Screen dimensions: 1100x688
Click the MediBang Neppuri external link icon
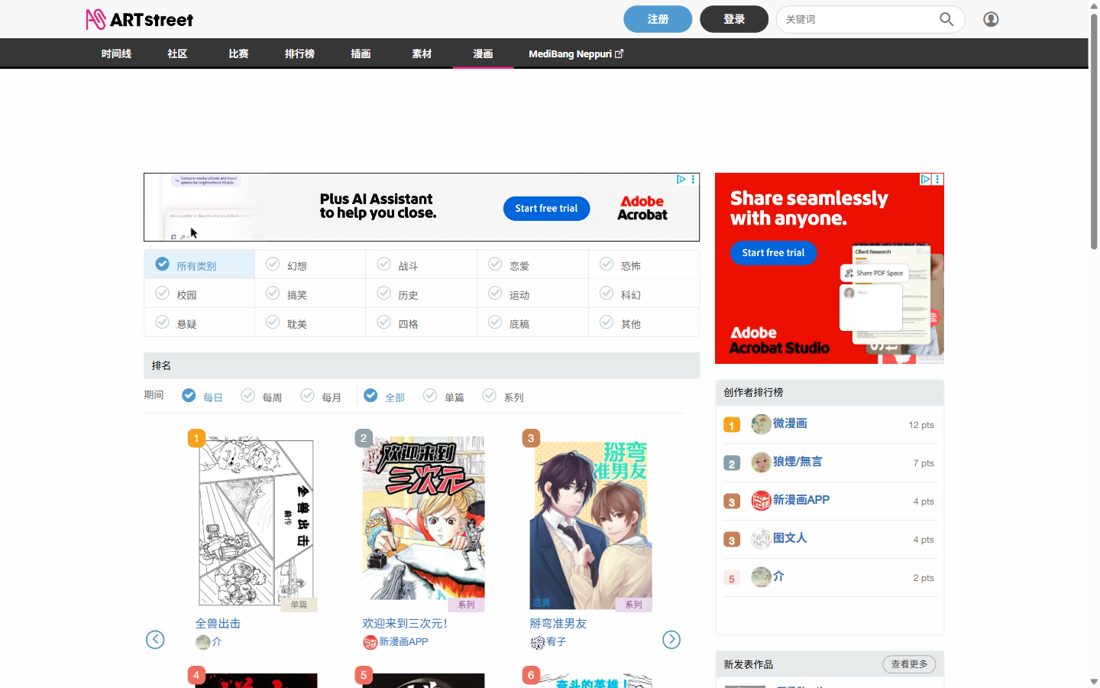pyautogui.click(x=619, y=54)
